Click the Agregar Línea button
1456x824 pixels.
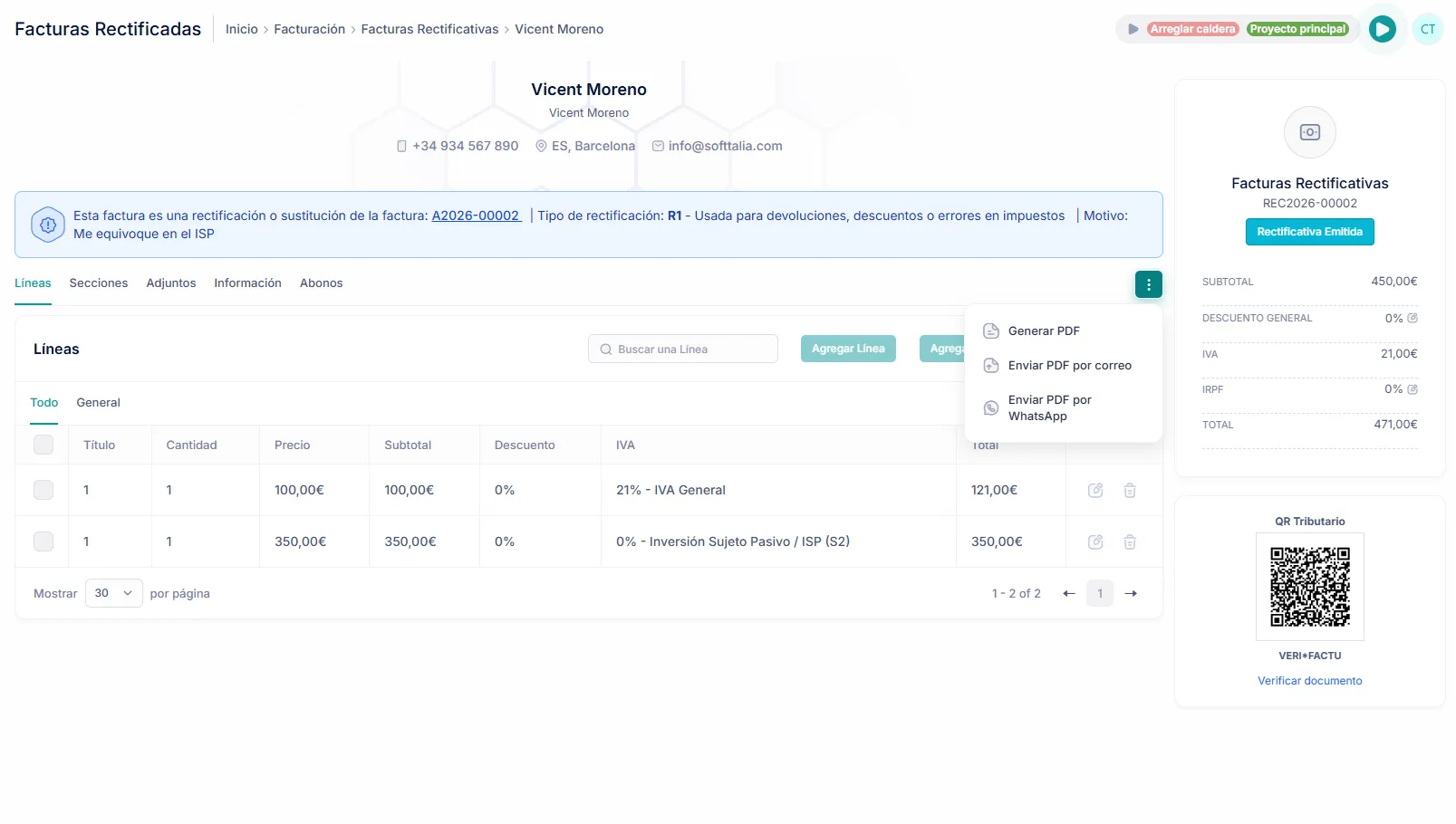tap(847, 349)
